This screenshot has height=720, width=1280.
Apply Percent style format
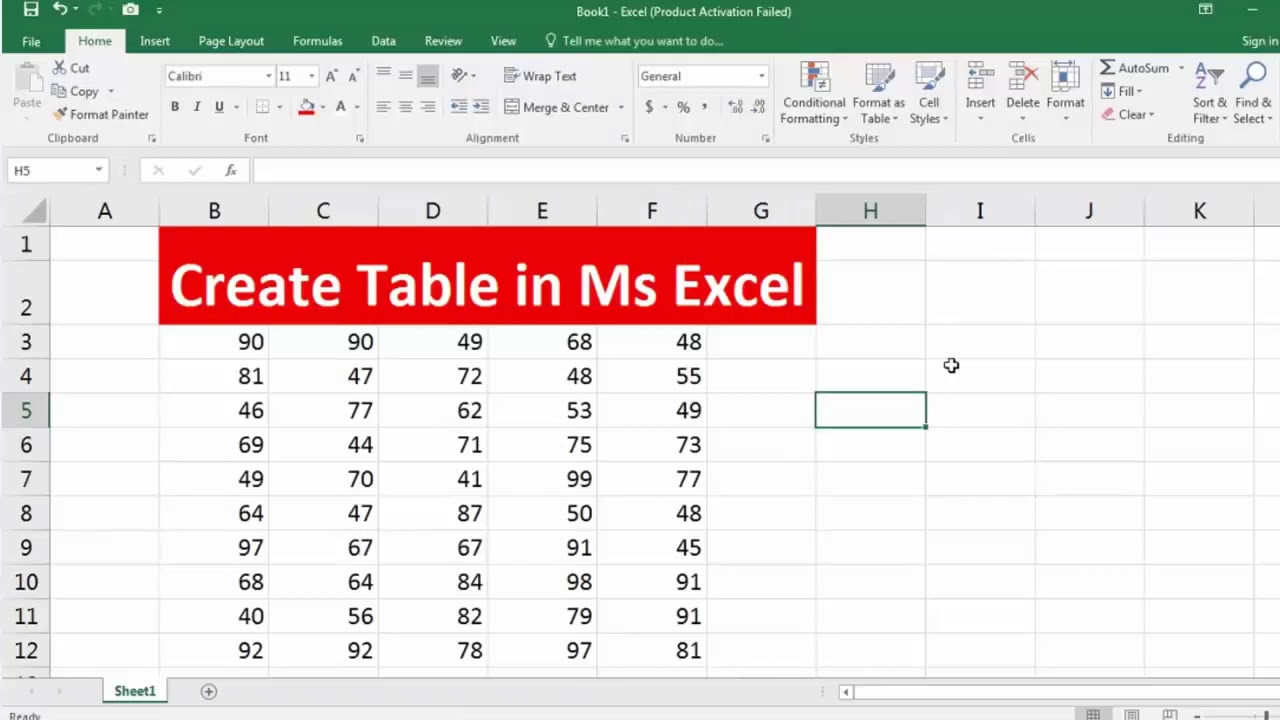(683, 107)
